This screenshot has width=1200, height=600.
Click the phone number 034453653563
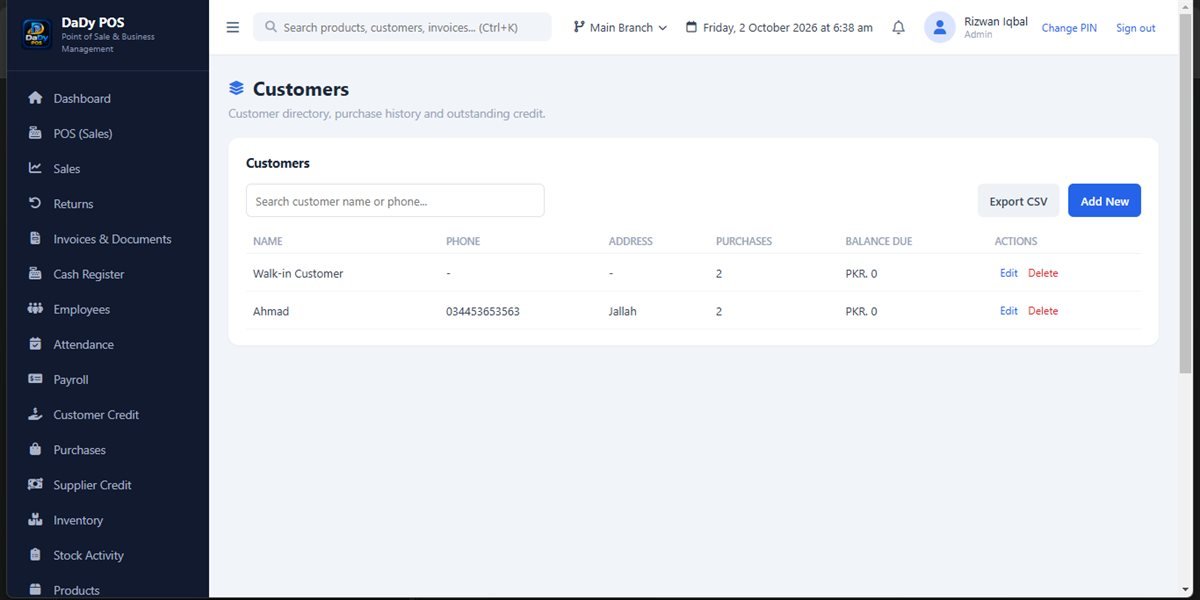click(483, 311)
